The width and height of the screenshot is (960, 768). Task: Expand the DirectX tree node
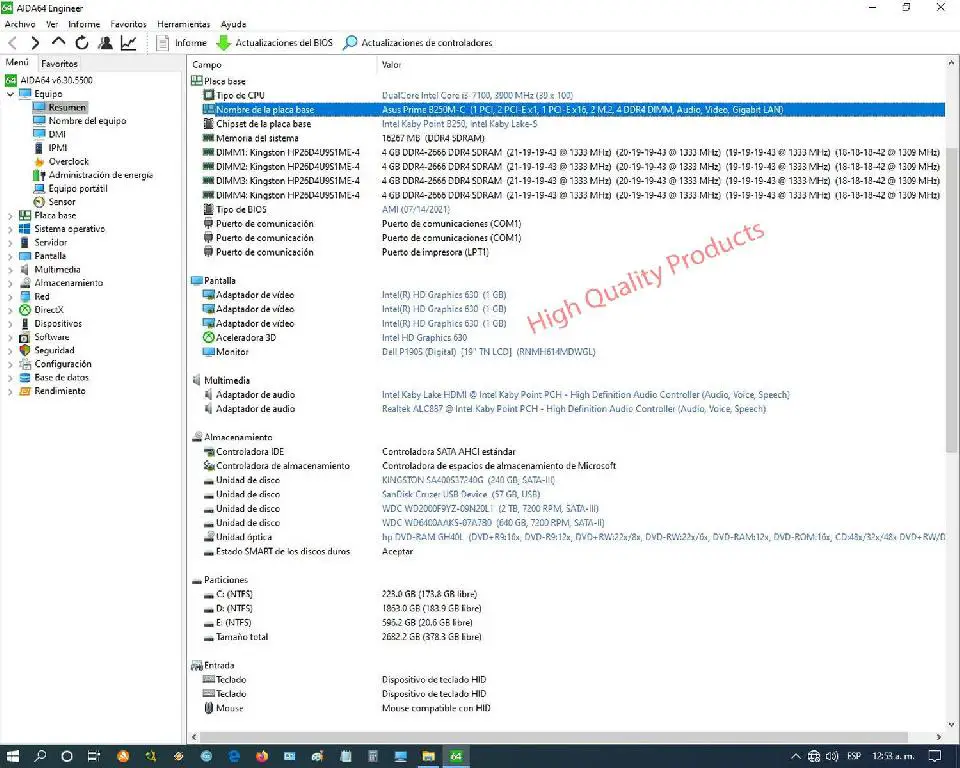(10, 310)
